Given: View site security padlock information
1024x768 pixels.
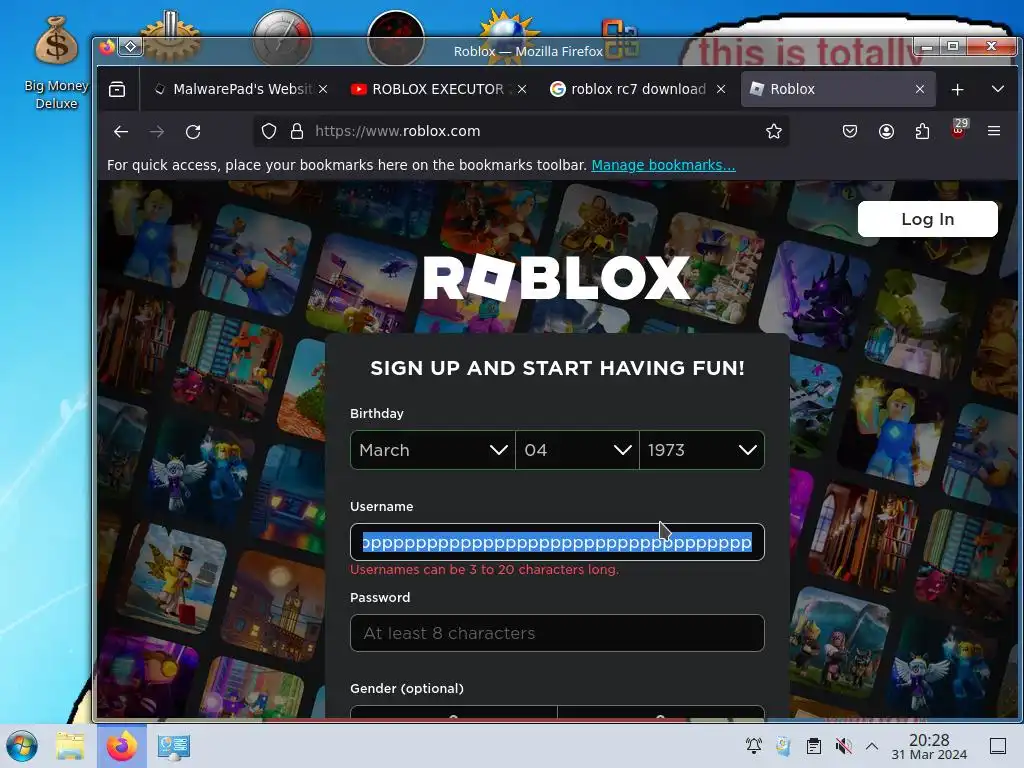Looking at the screenshot, I should click(x=296, y=131).
